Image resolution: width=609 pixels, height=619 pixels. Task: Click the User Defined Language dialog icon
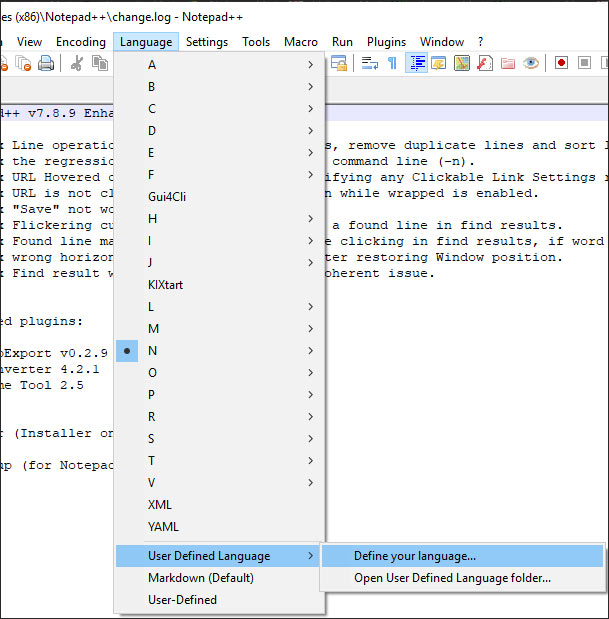[438, 63]
